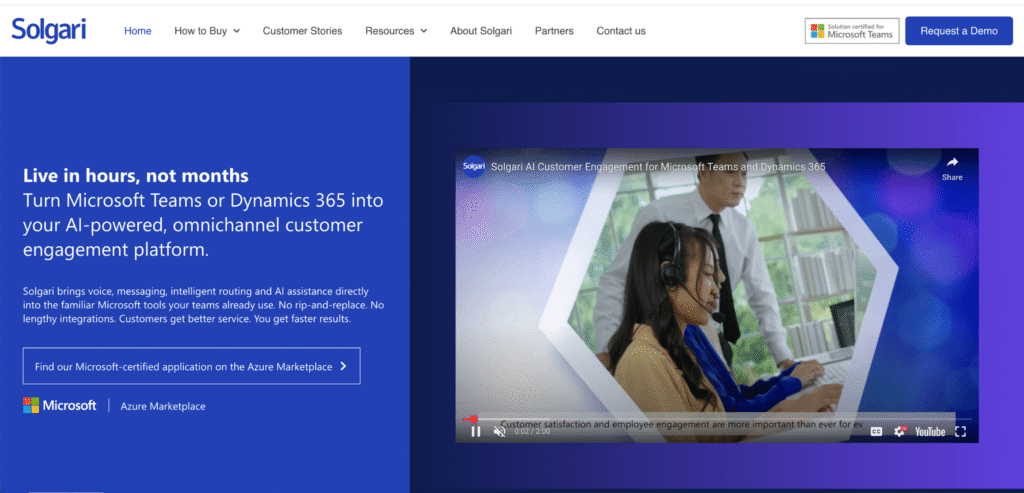The width and height of the screenshot is (1024, 493).
Task: Click the video progress bar scrubber
Action: coord(473,419)
